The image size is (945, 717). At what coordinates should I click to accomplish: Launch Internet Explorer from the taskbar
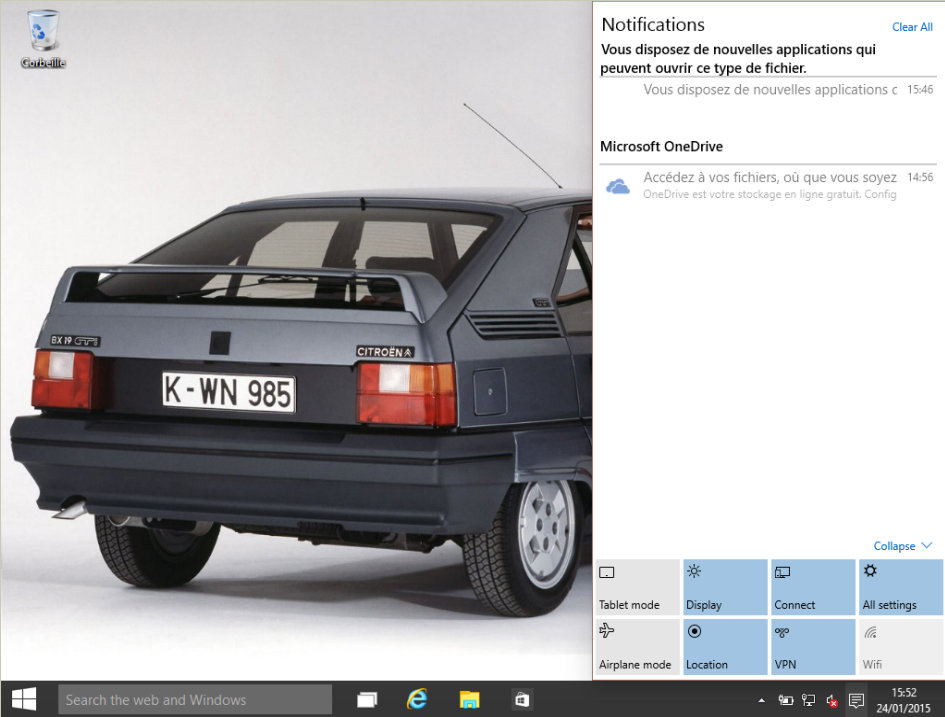point(417,700)
